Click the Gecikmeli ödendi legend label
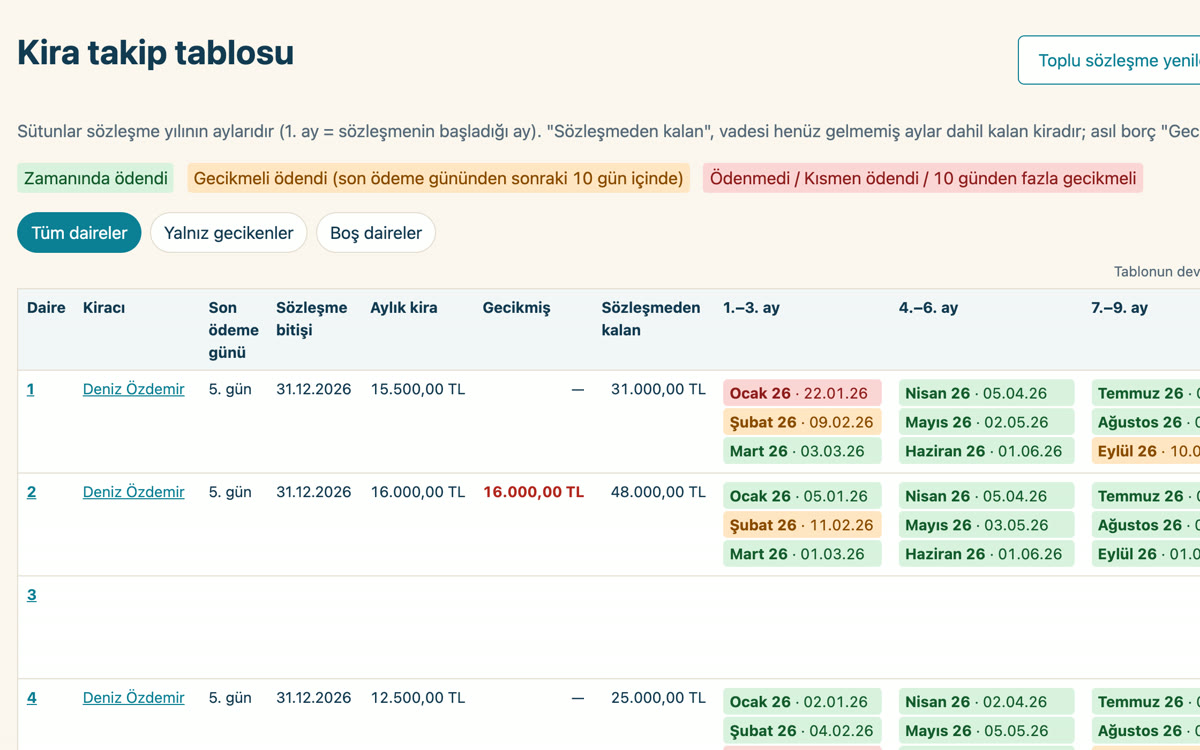Screen dimensions: 1200x750 [439, 178]
